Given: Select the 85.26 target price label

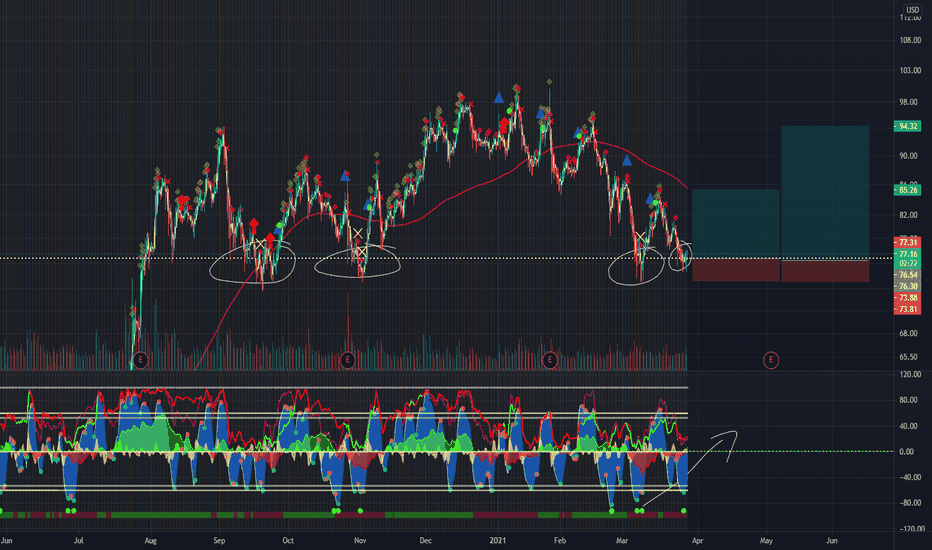Looking at the screenshot, I should point(908,190).
